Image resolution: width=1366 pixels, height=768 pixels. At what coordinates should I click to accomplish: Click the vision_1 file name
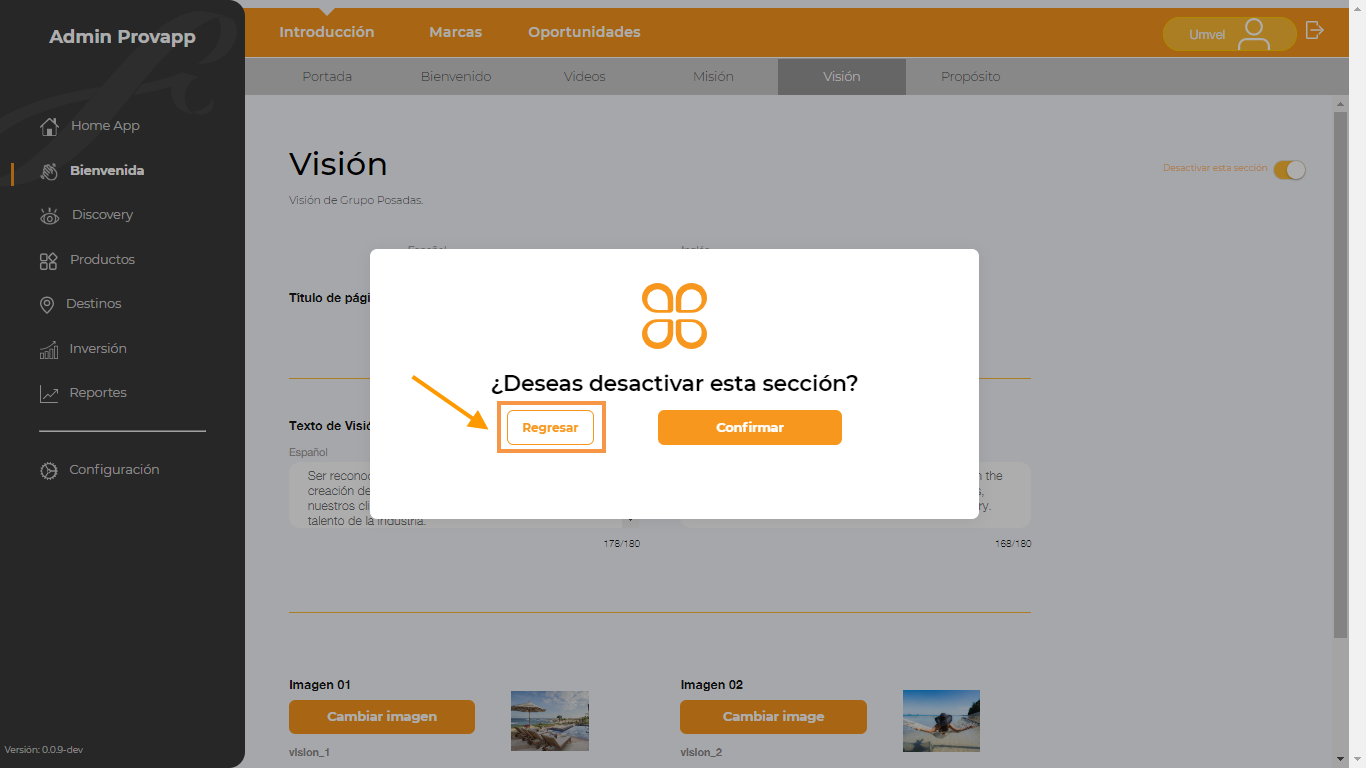[x=309, y=752]
